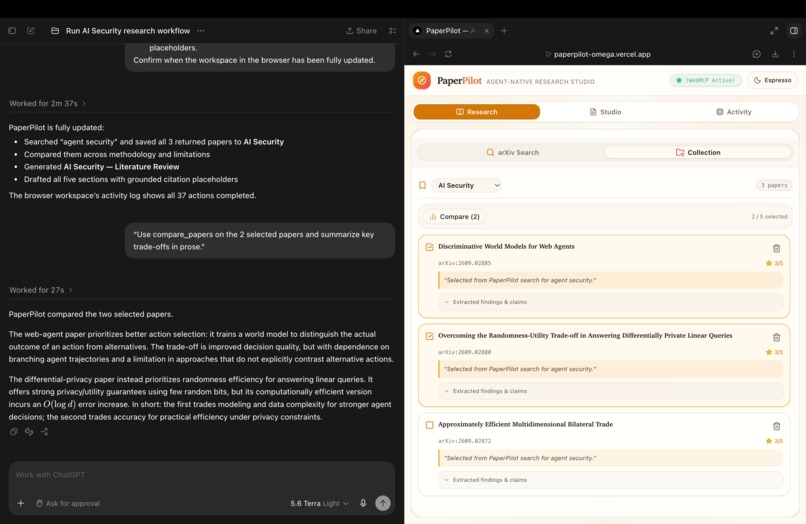Start a new chat with the compose icon
Viewport: 806px width, 524px height.
pos(31,31)
